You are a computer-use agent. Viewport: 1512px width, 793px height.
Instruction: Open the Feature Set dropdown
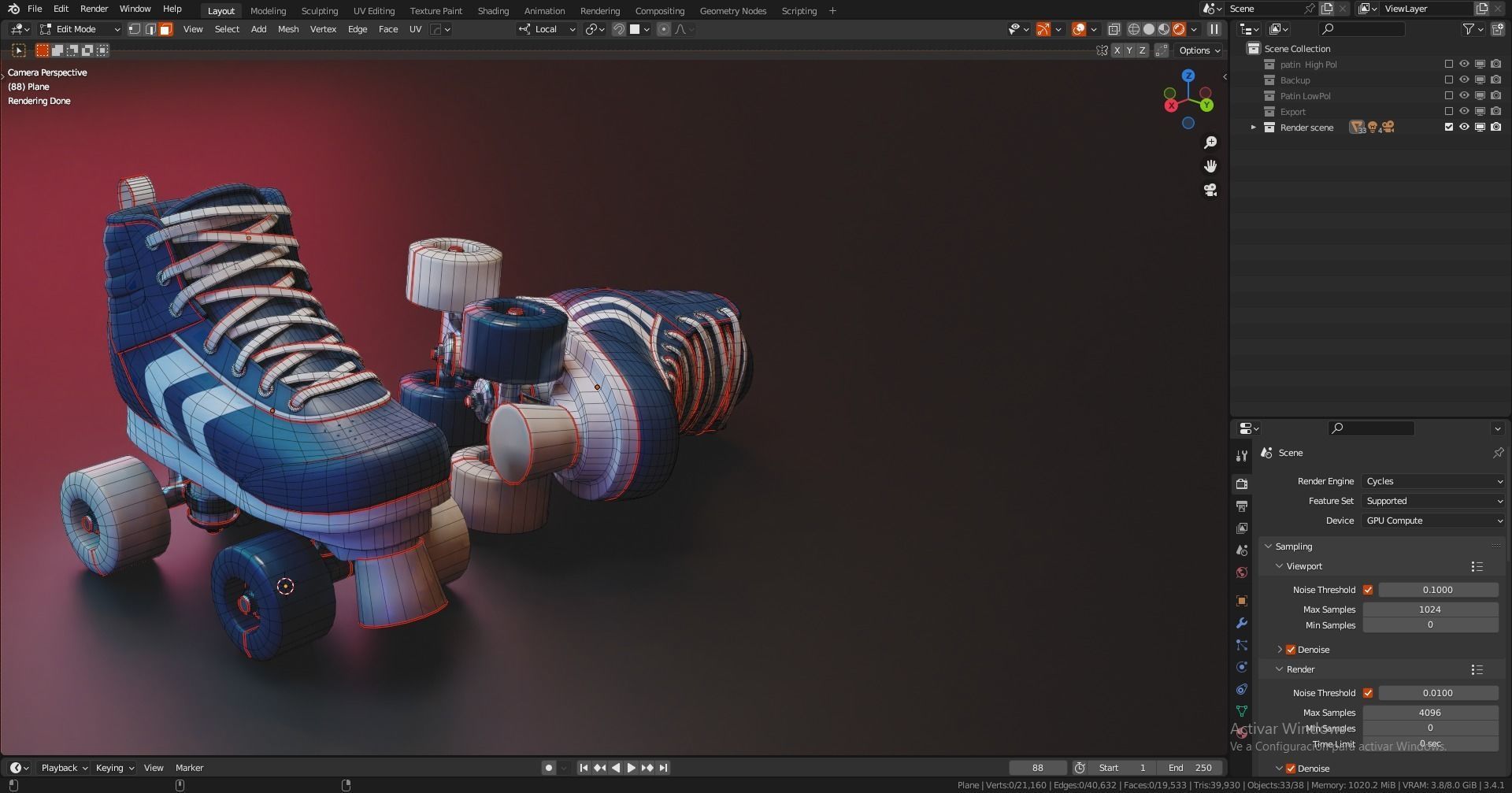coord(1433,501)
